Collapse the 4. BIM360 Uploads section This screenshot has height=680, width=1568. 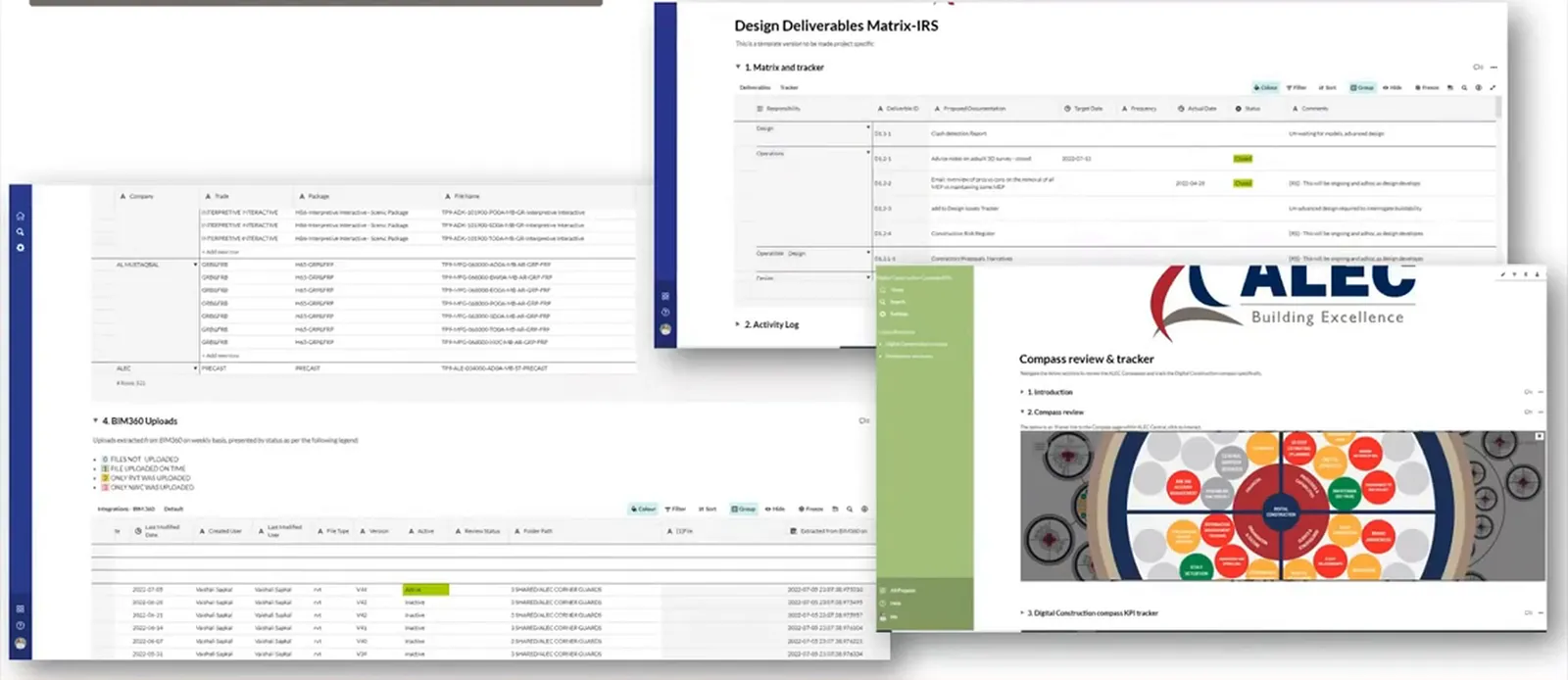(x=95, y=421)
